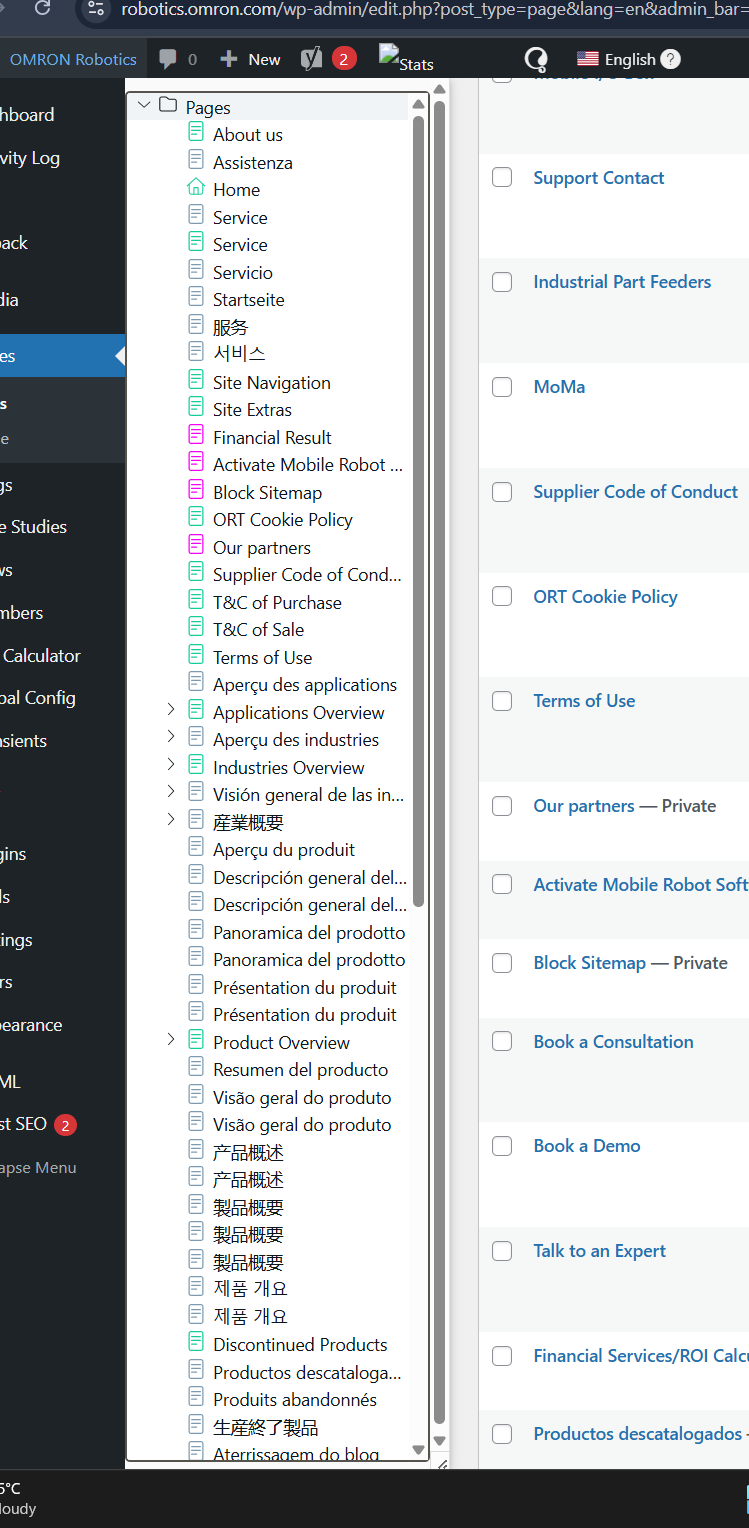Click the gray page icon beside Assistenza
This screenshot has height=1528, width=749.
[196, 161]
